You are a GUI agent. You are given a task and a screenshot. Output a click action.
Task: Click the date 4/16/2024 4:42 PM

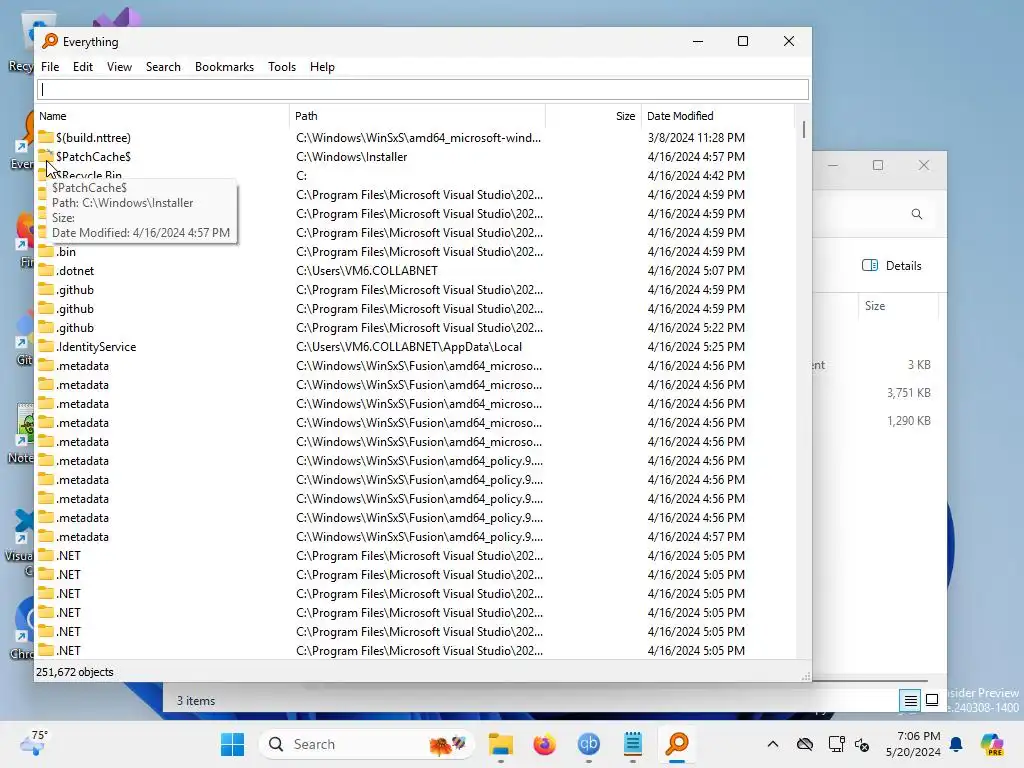[x=696, y=176]
